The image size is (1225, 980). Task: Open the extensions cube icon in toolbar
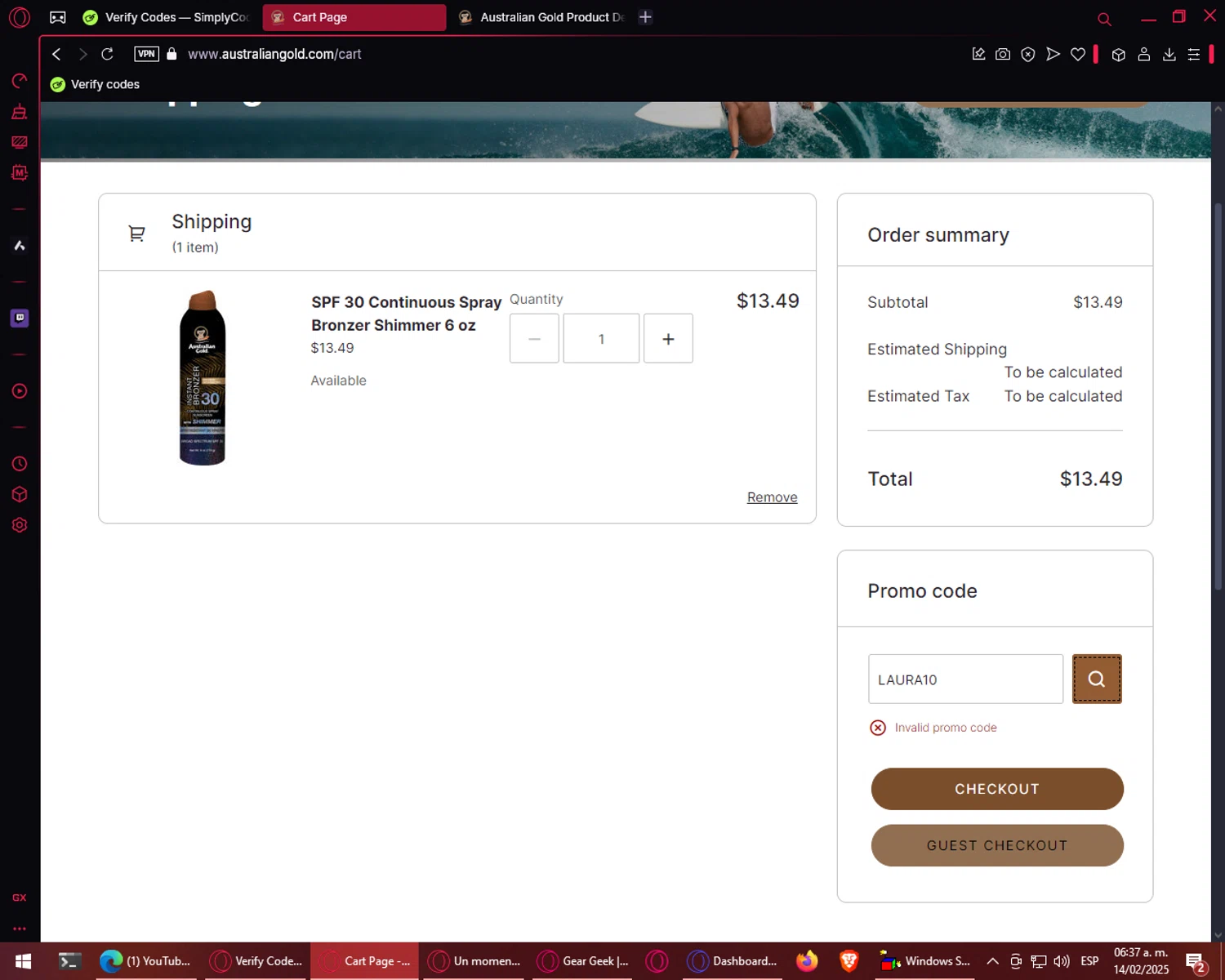pos(1119,54)
